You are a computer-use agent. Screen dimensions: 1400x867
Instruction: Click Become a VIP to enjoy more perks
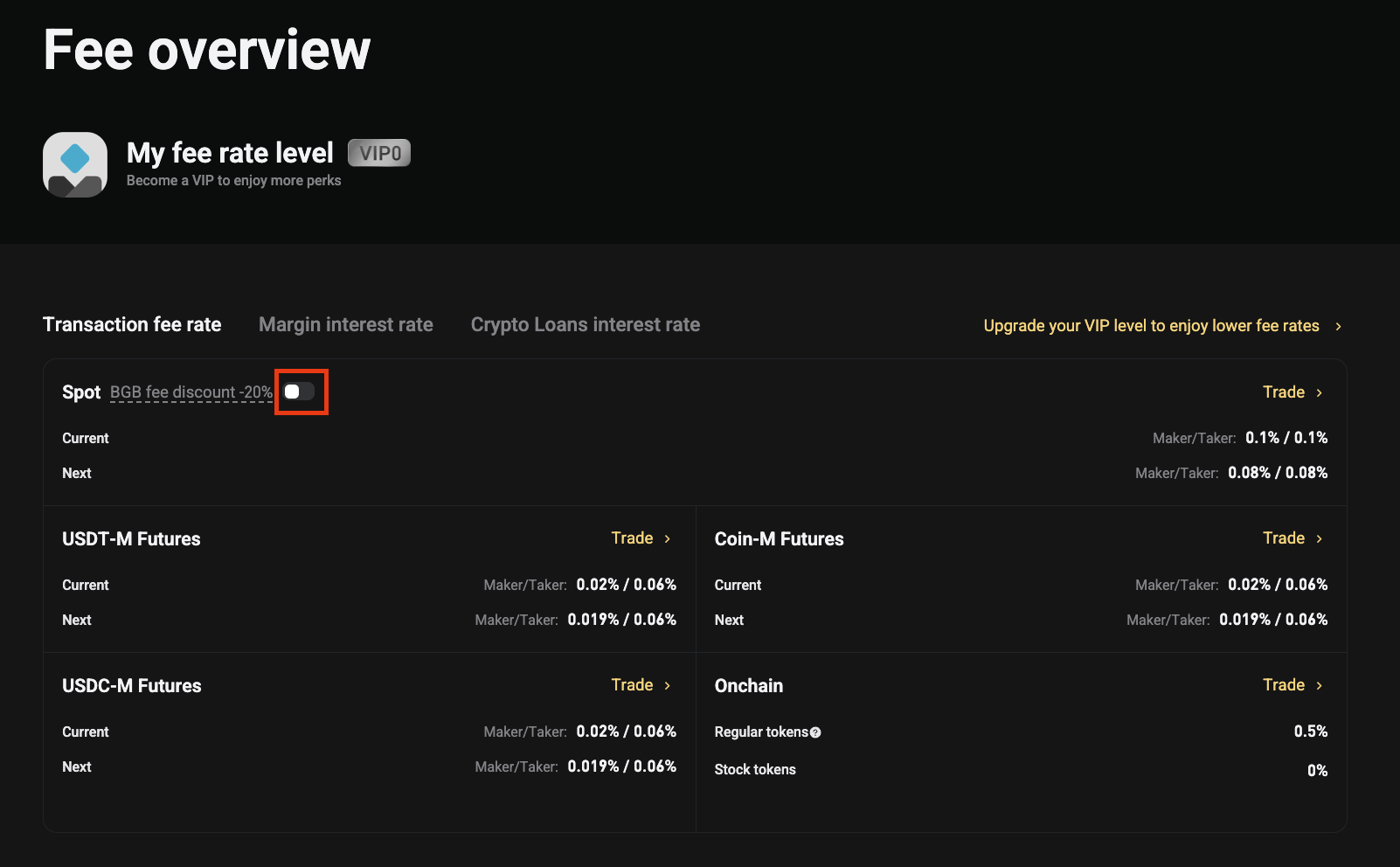234,180
